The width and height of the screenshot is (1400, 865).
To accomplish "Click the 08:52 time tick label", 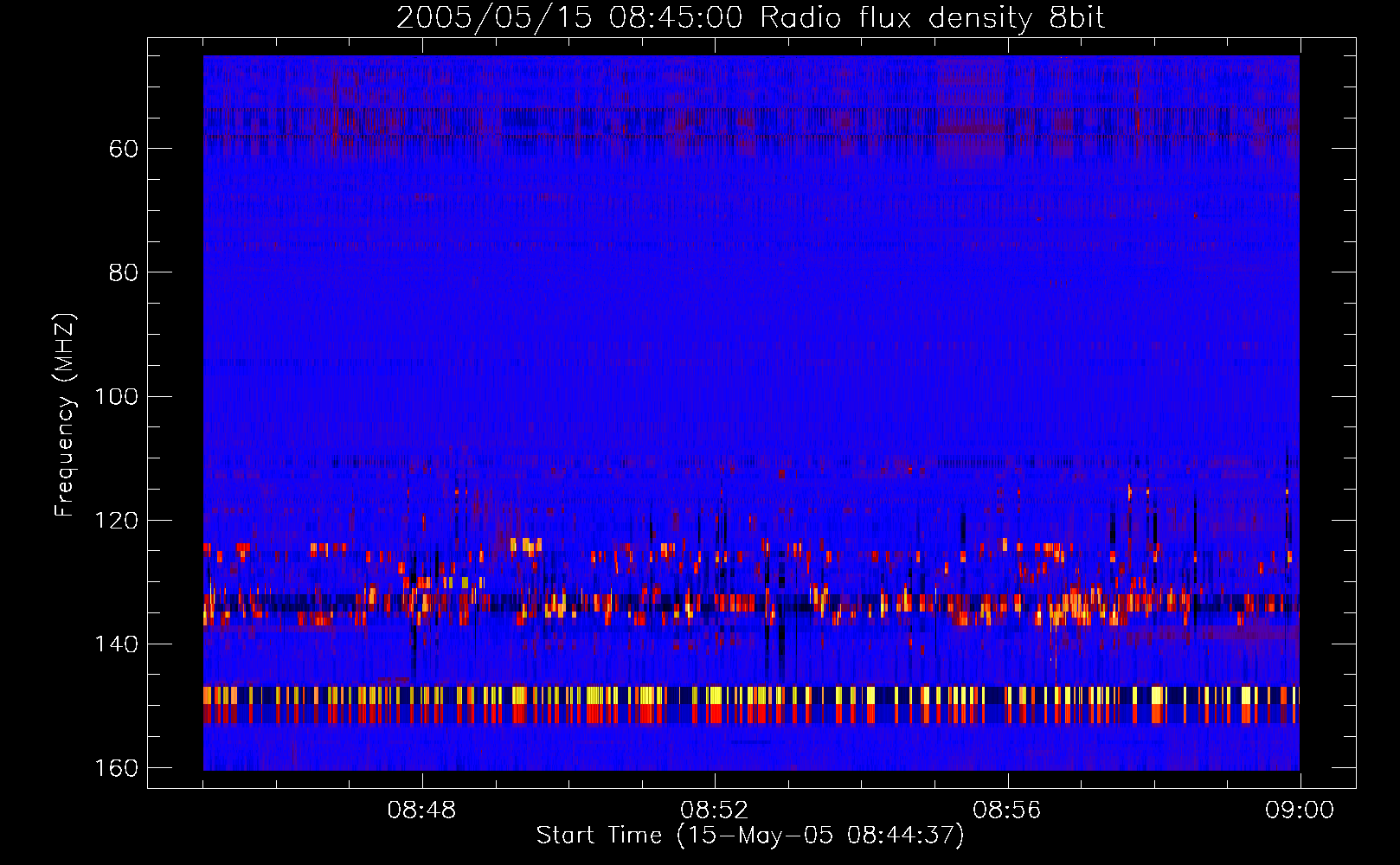I will [714, 811].
